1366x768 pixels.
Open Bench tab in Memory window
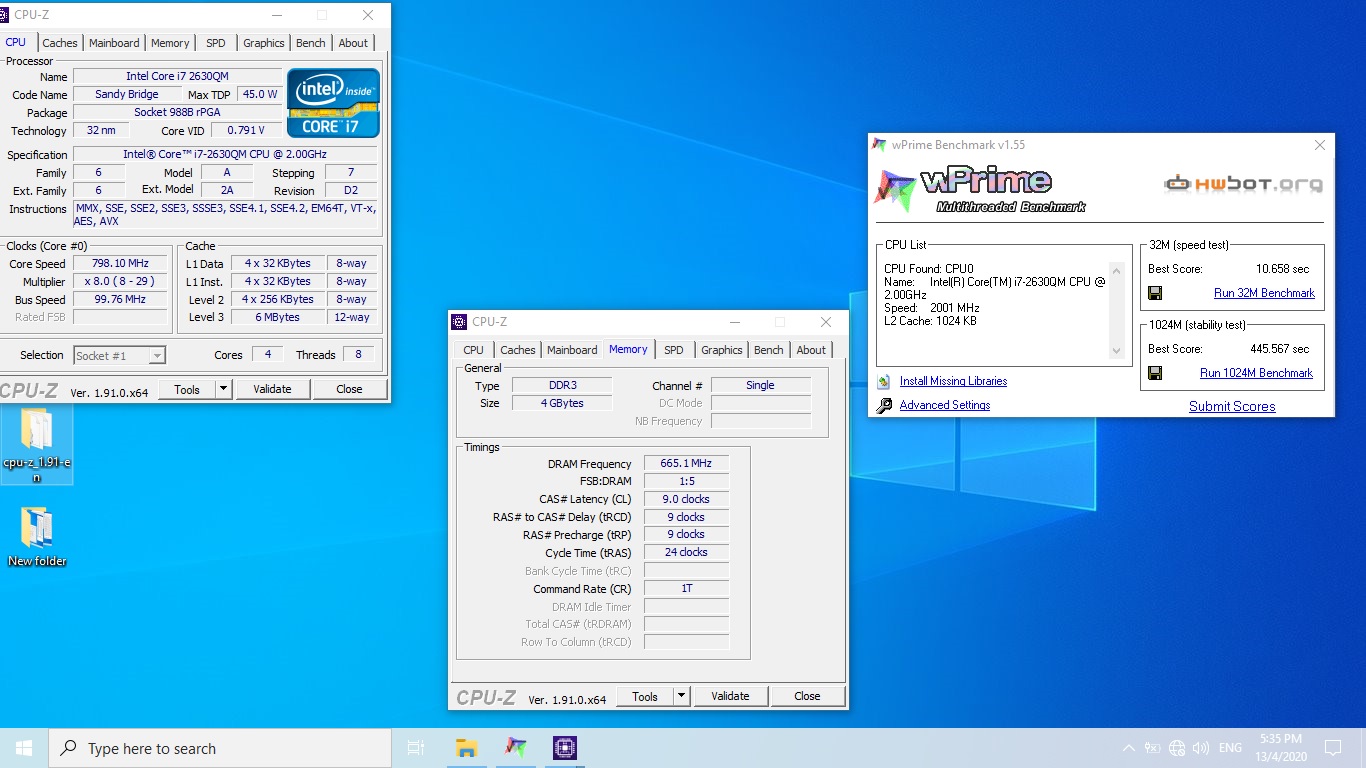pos(769,350)
